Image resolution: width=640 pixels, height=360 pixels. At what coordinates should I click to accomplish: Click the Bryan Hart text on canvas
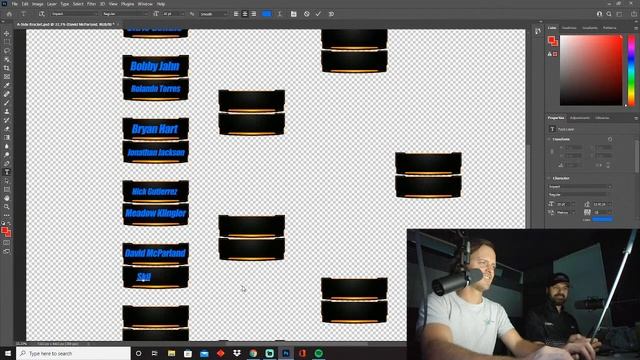point(155,129)
